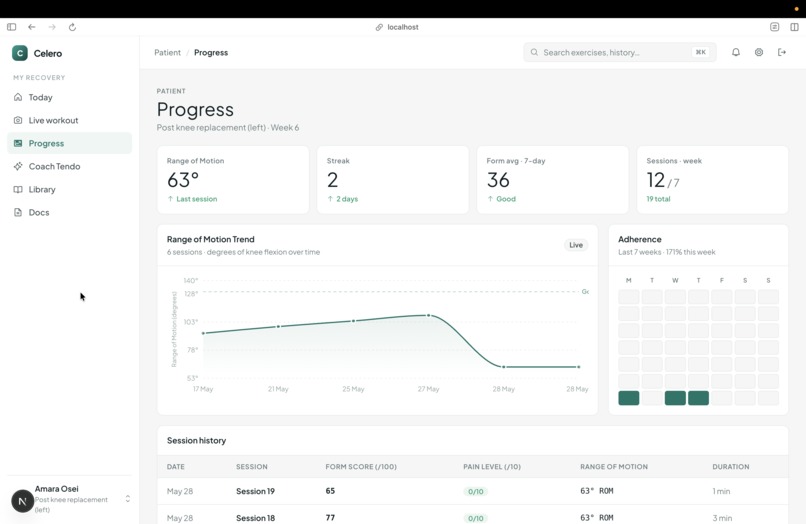
Task: Click the localhost address bar
Action: 397,27
